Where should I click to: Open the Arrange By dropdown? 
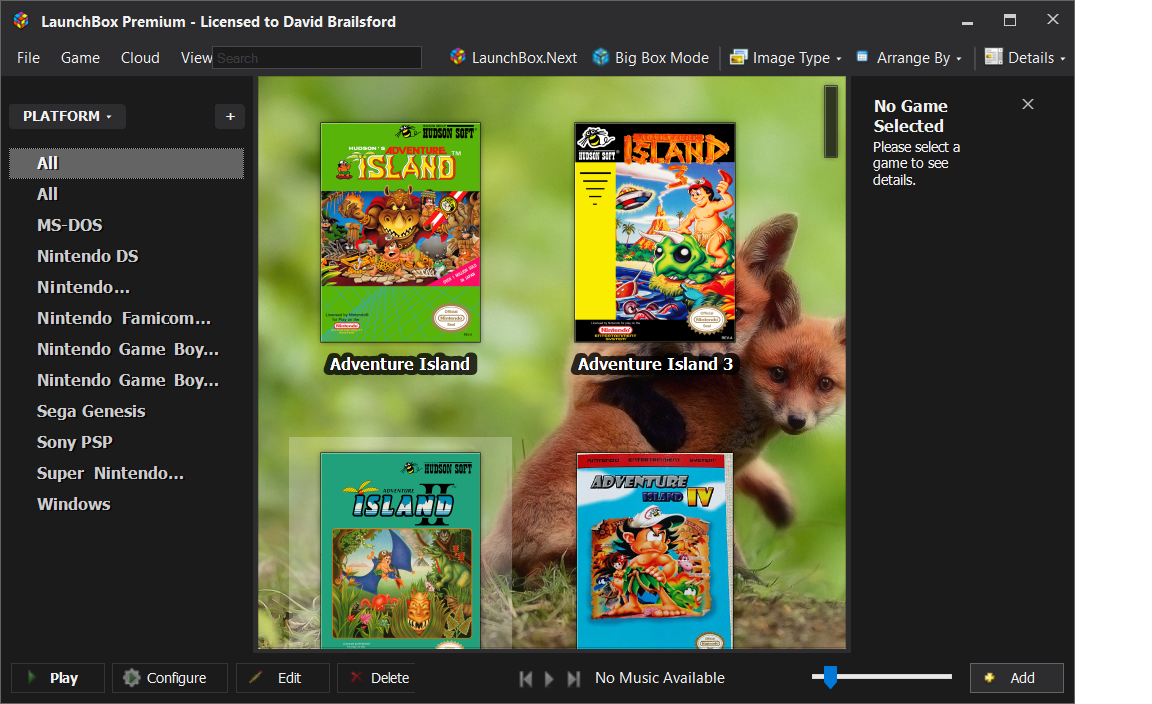click(909, 57)
